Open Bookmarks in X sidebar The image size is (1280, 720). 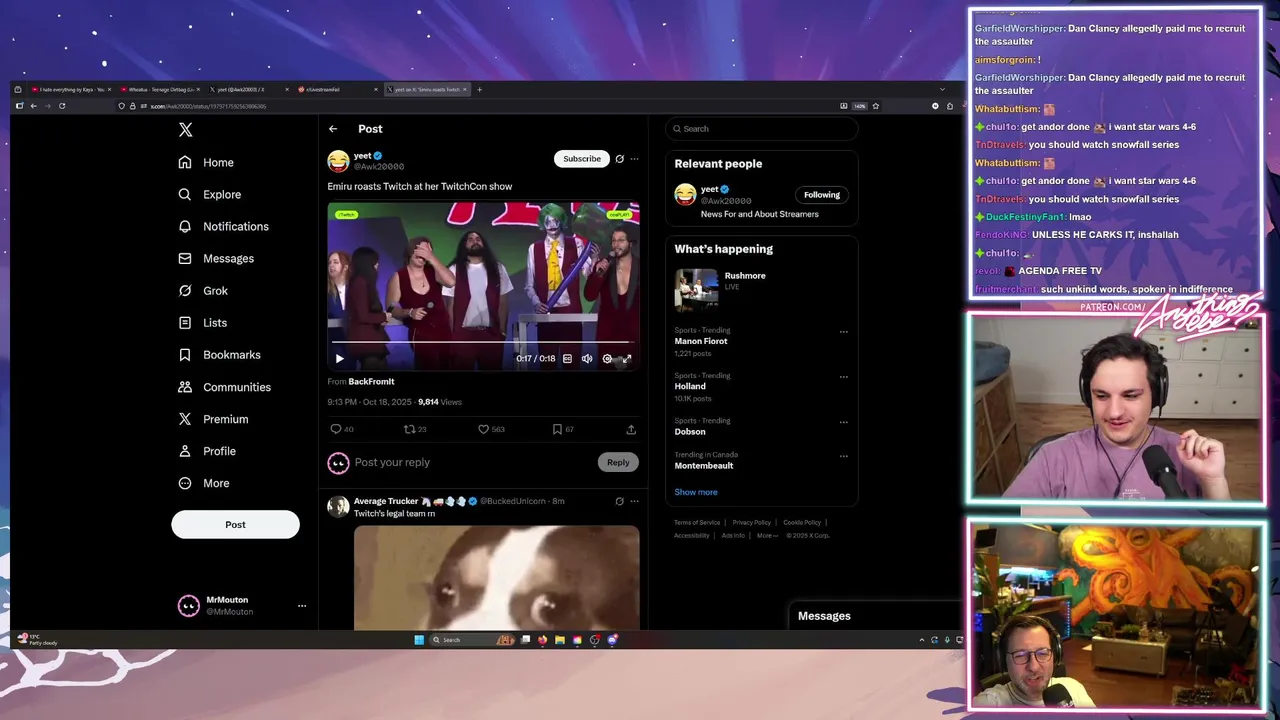tap(219, 354)
